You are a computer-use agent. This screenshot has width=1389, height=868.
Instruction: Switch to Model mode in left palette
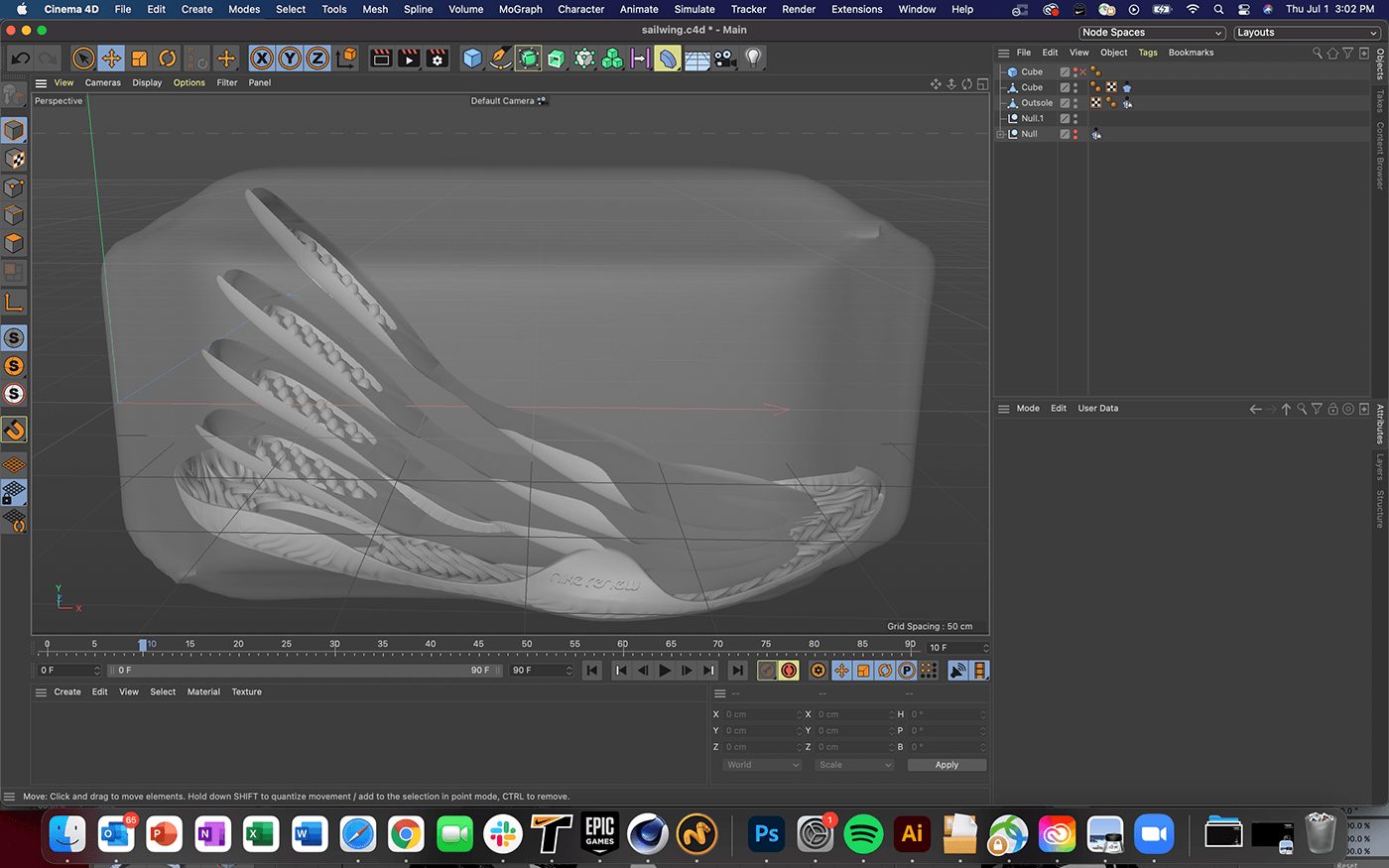coord(14,130)
